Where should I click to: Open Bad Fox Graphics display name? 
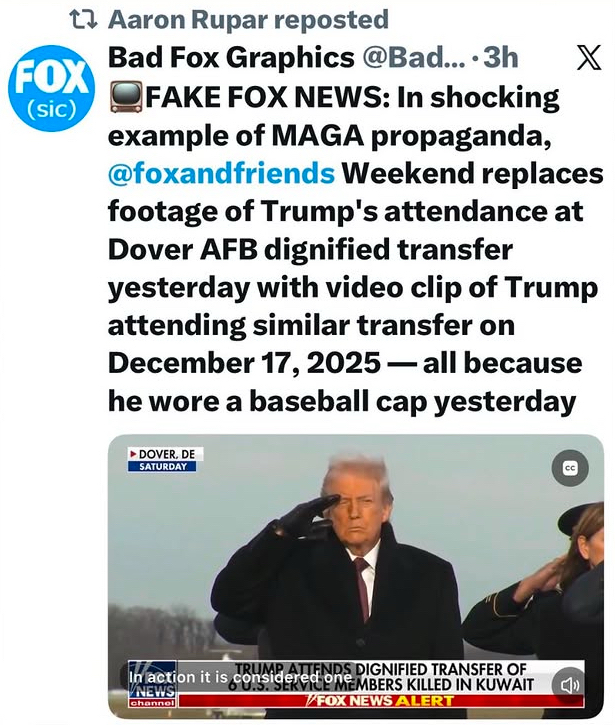[x=231, y=57]
